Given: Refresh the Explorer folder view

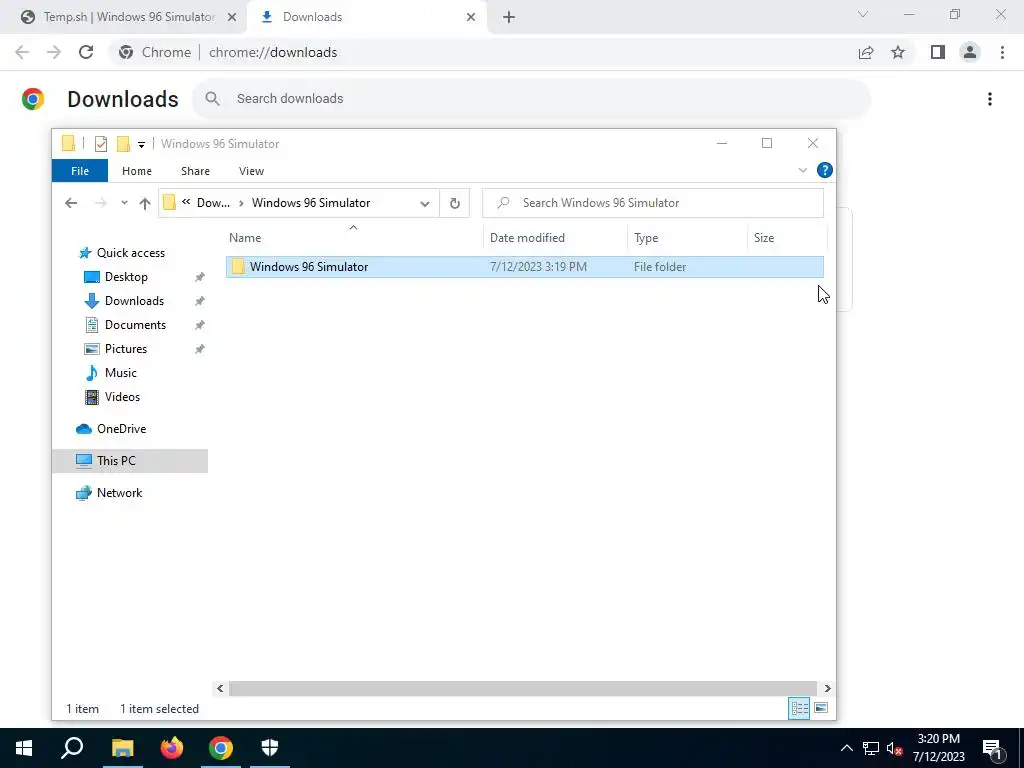Looking at the screenshot, I should click(455, 203).
